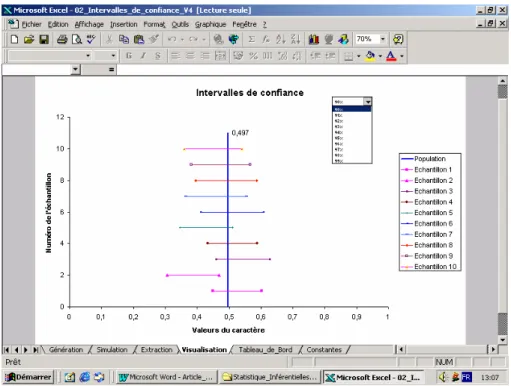The height and width of the screenshot is (386, 511).
Task: Click the Borders icon
Action: [348, 56]
